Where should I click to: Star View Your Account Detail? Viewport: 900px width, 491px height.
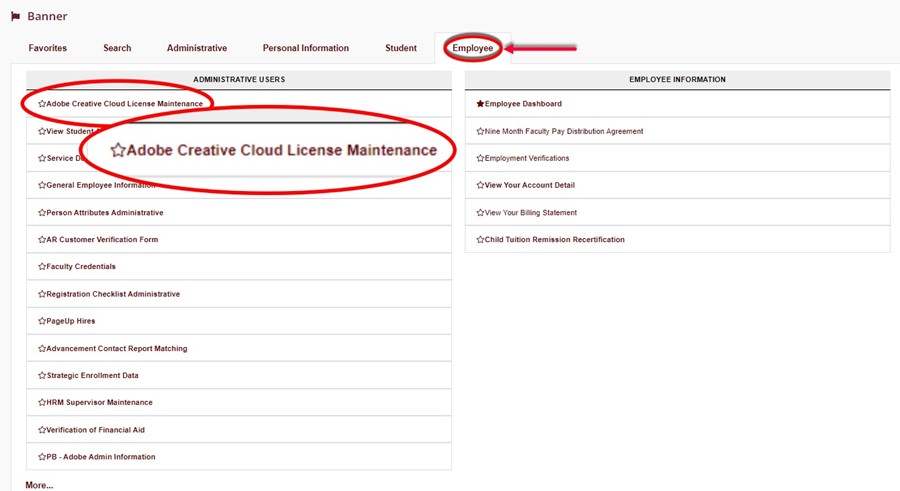(x=480, y=185)
